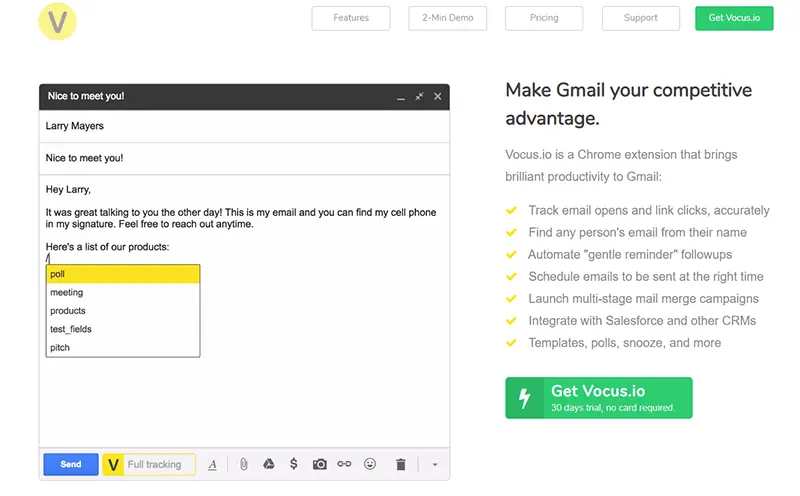The height and width of the screenshot is (496, 800).
Task: Open the emoji smiley picker
Action: coord(370,464)
